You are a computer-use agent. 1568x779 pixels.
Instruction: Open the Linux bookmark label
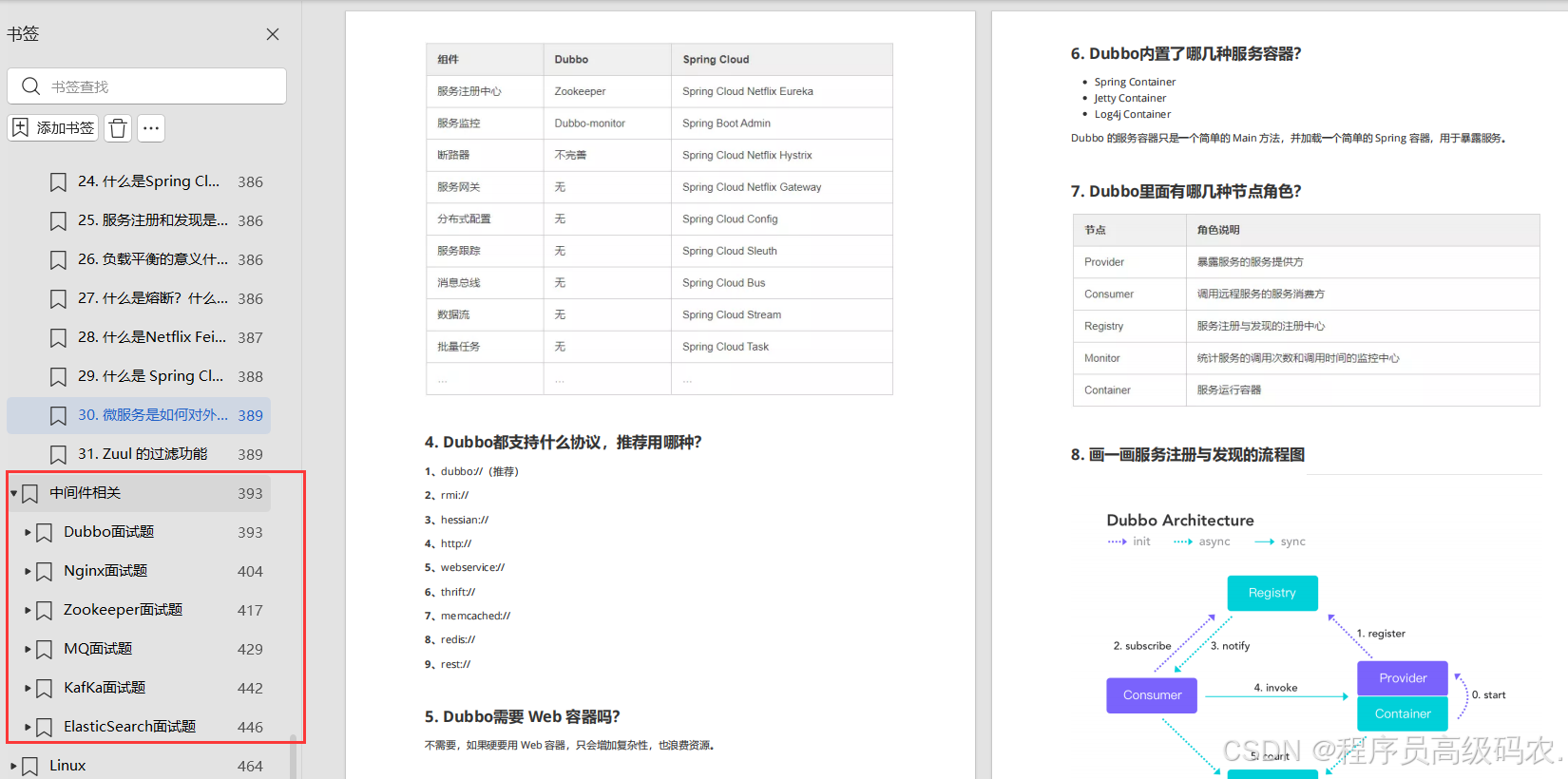67,766
